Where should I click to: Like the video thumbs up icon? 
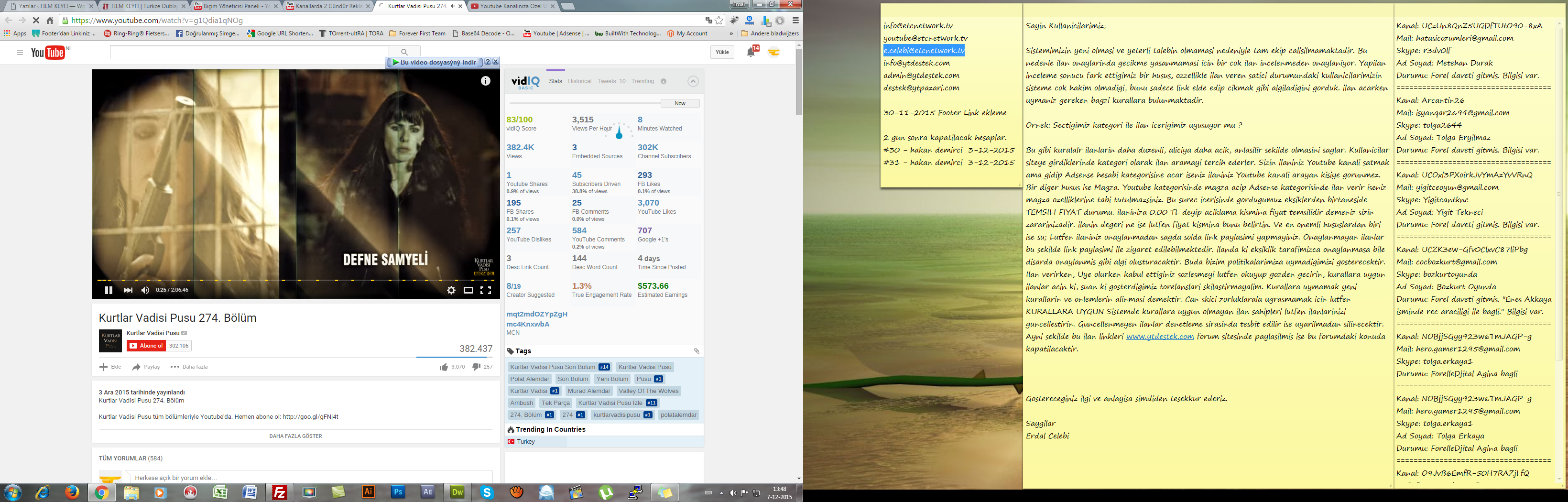click(444, 367)
